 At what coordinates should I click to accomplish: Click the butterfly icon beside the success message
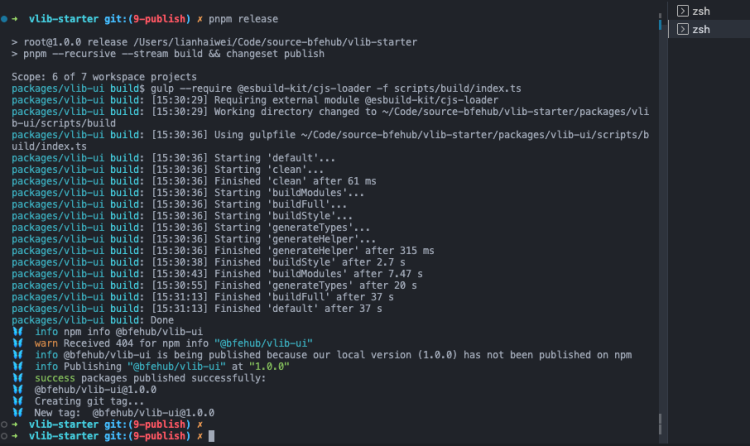(x=18, y=378)
